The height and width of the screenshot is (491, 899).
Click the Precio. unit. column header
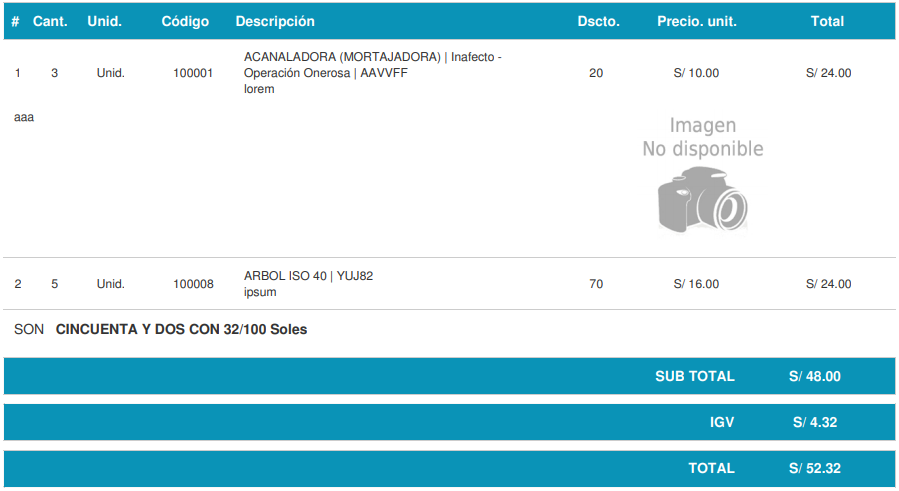pyautogui.click(x=696, y=21)
